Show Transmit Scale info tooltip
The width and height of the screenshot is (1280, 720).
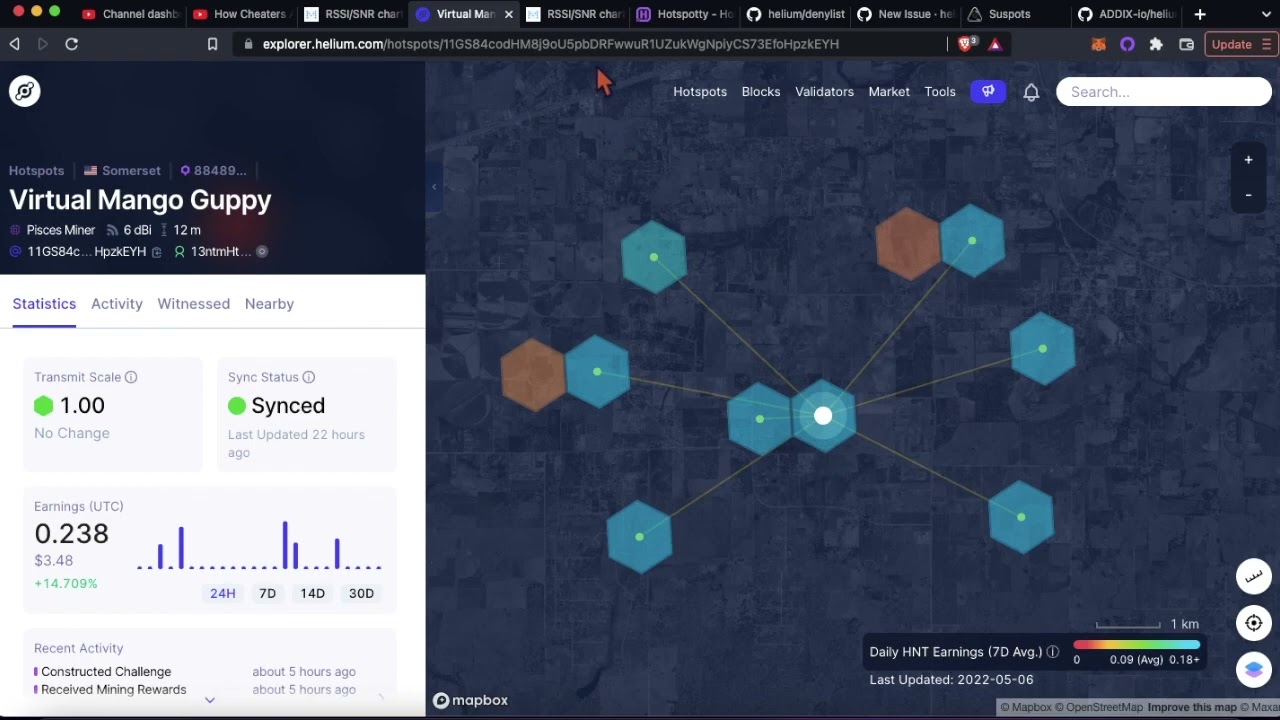click(x=131, y=377)
